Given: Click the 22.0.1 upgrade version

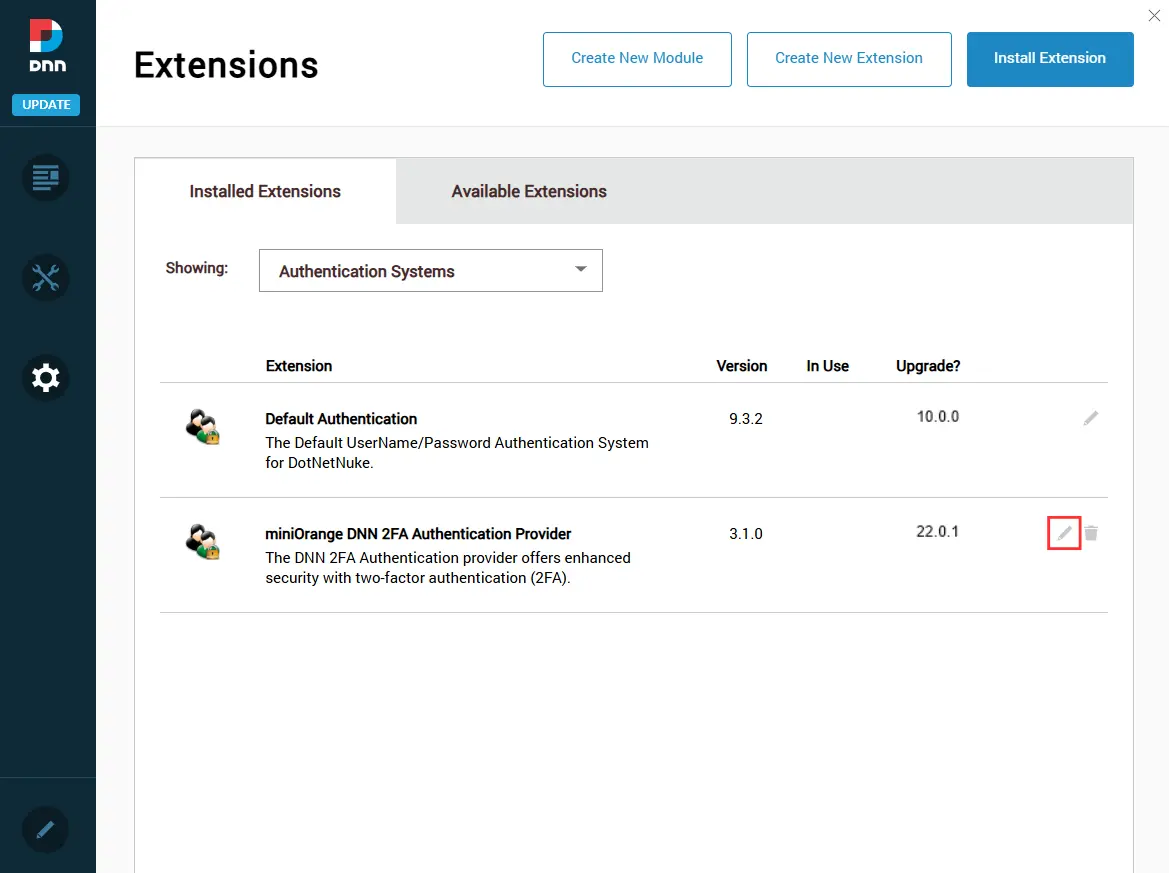Looking at the screenshot, I should (x=937, y=532).
